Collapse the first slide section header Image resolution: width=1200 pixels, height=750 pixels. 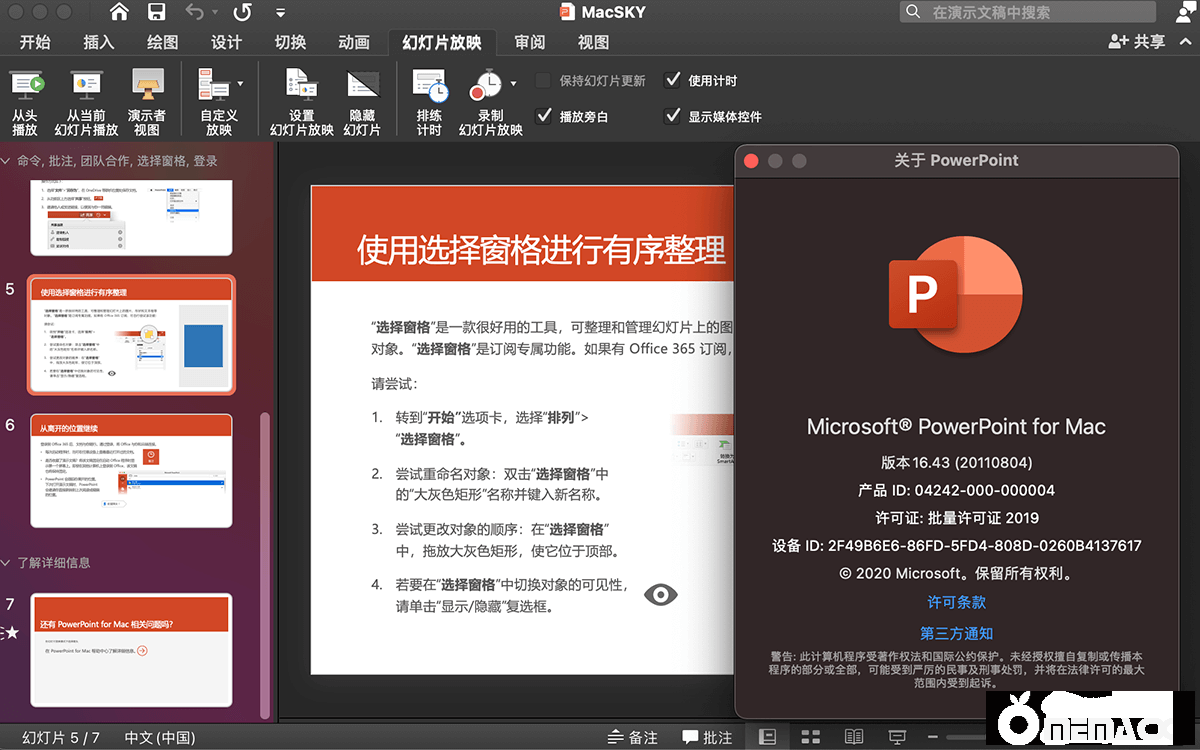coord(7,160)
